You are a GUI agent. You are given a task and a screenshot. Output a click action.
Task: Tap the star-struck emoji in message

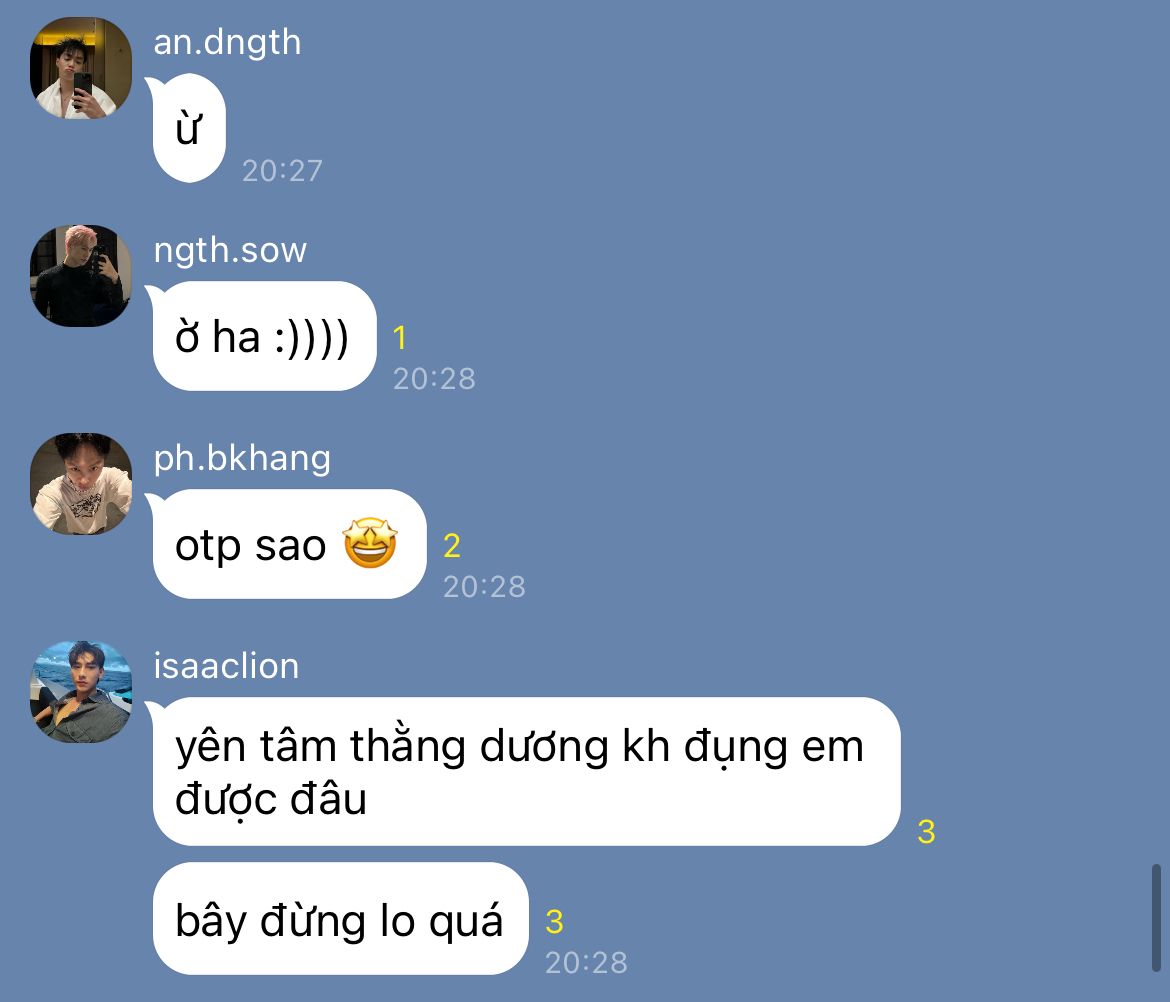pyautogui.click(x=370, y=543)
